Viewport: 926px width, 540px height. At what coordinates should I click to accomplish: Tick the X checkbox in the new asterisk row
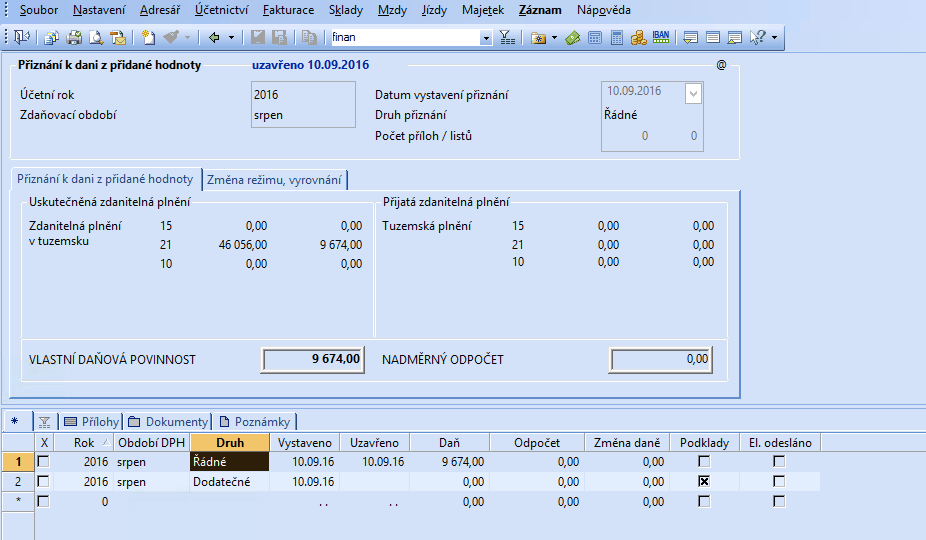pyautogui.click(x=43, y=502)
